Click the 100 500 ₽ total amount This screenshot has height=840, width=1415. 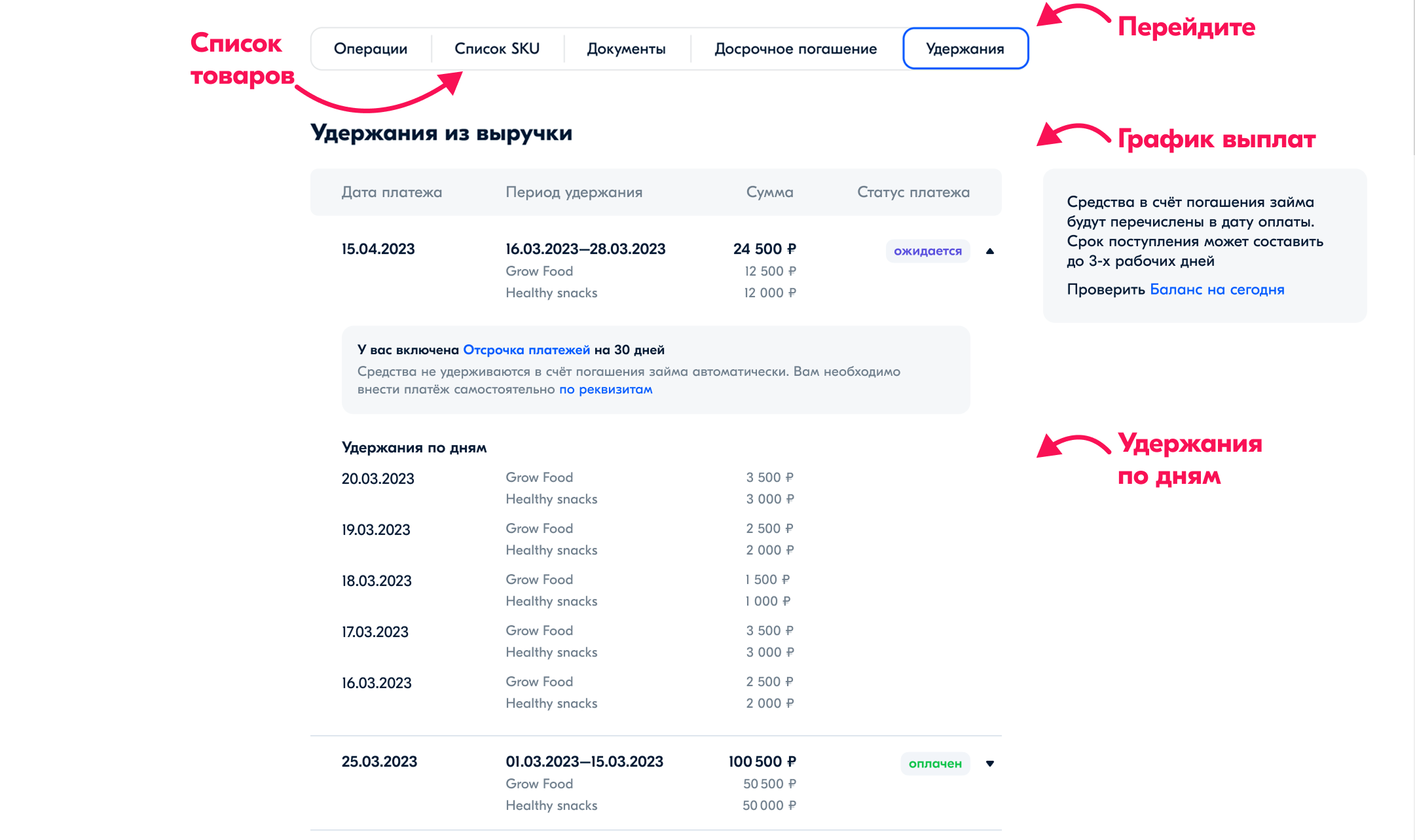tap(762, 761)
